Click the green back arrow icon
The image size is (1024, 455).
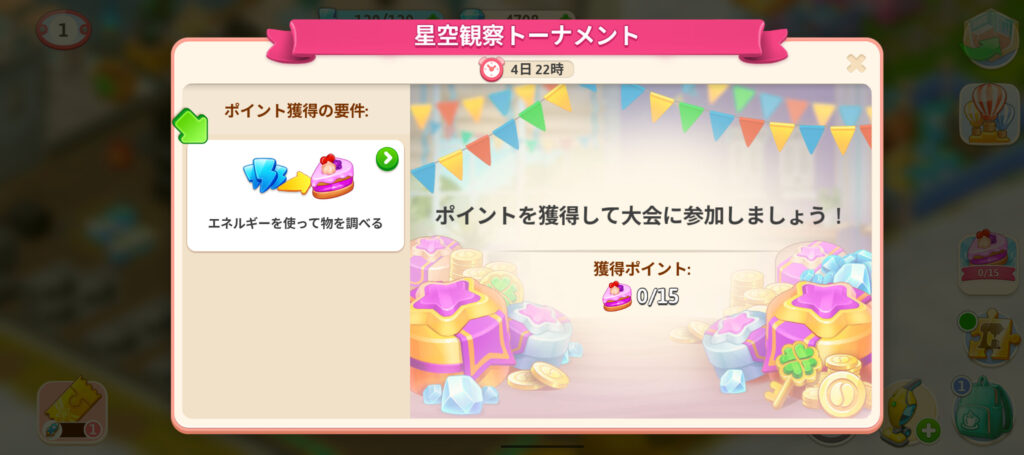[x=190, y=126]
